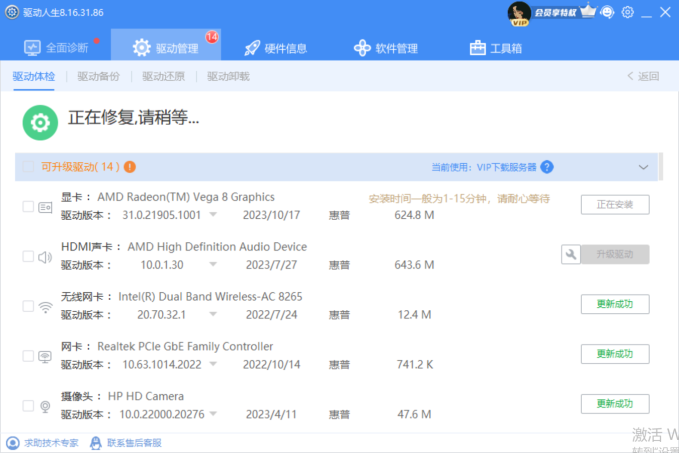
Task: Click 升级驱动 for HDMI声卡
Action: [x=615, y=254]
